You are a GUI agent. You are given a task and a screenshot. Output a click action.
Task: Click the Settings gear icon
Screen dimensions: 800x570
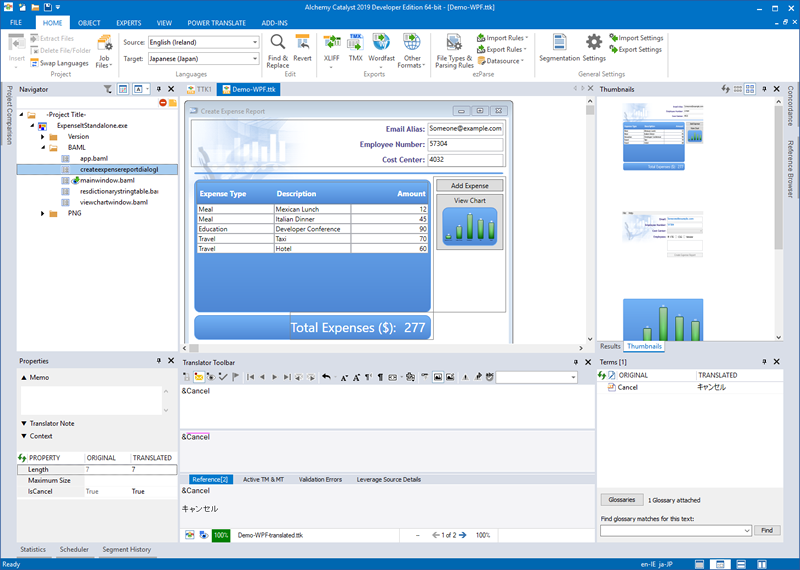click(594, 42)
